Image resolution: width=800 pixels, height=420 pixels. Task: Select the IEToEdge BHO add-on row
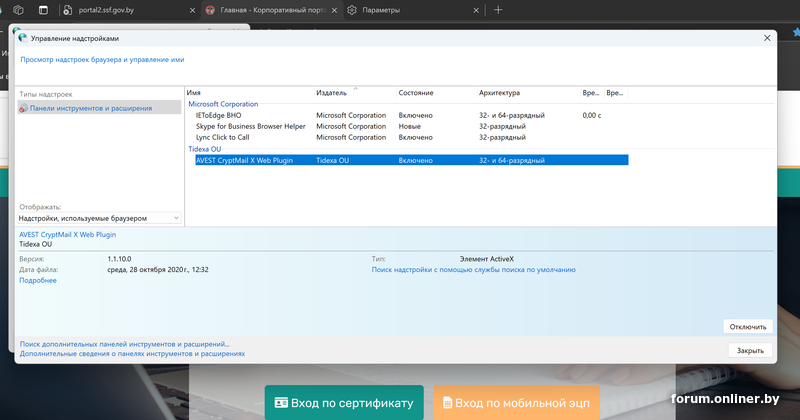[411, 115]
